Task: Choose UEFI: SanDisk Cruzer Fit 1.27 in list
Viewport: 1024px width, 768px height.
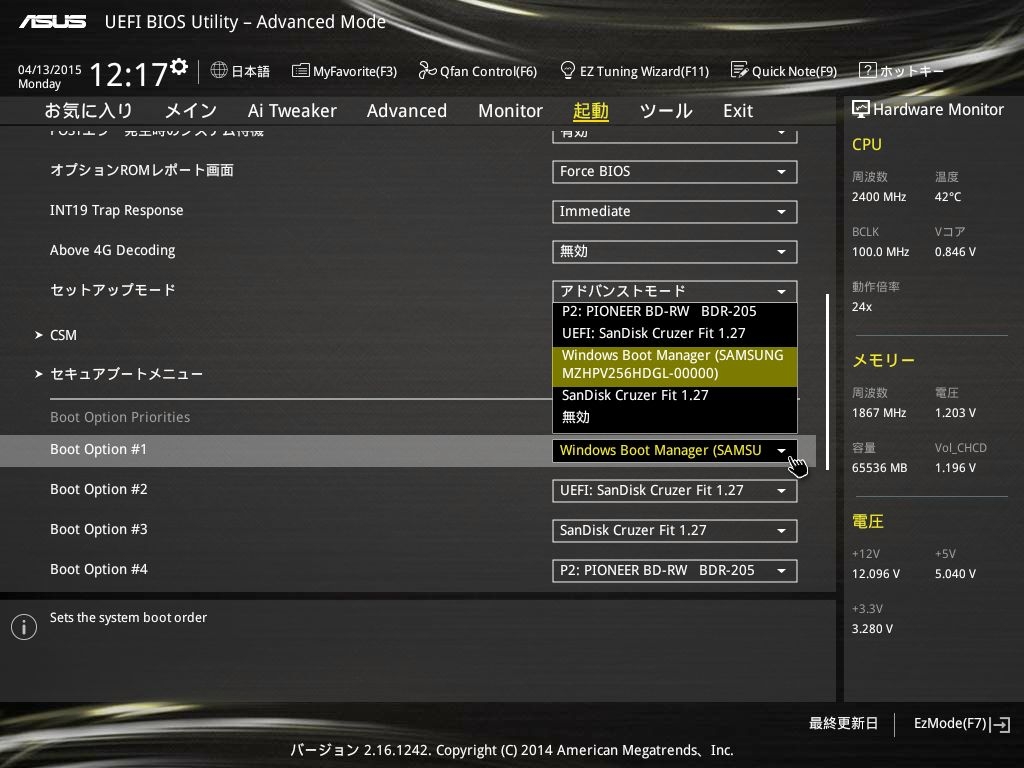Action: point(675,333)
